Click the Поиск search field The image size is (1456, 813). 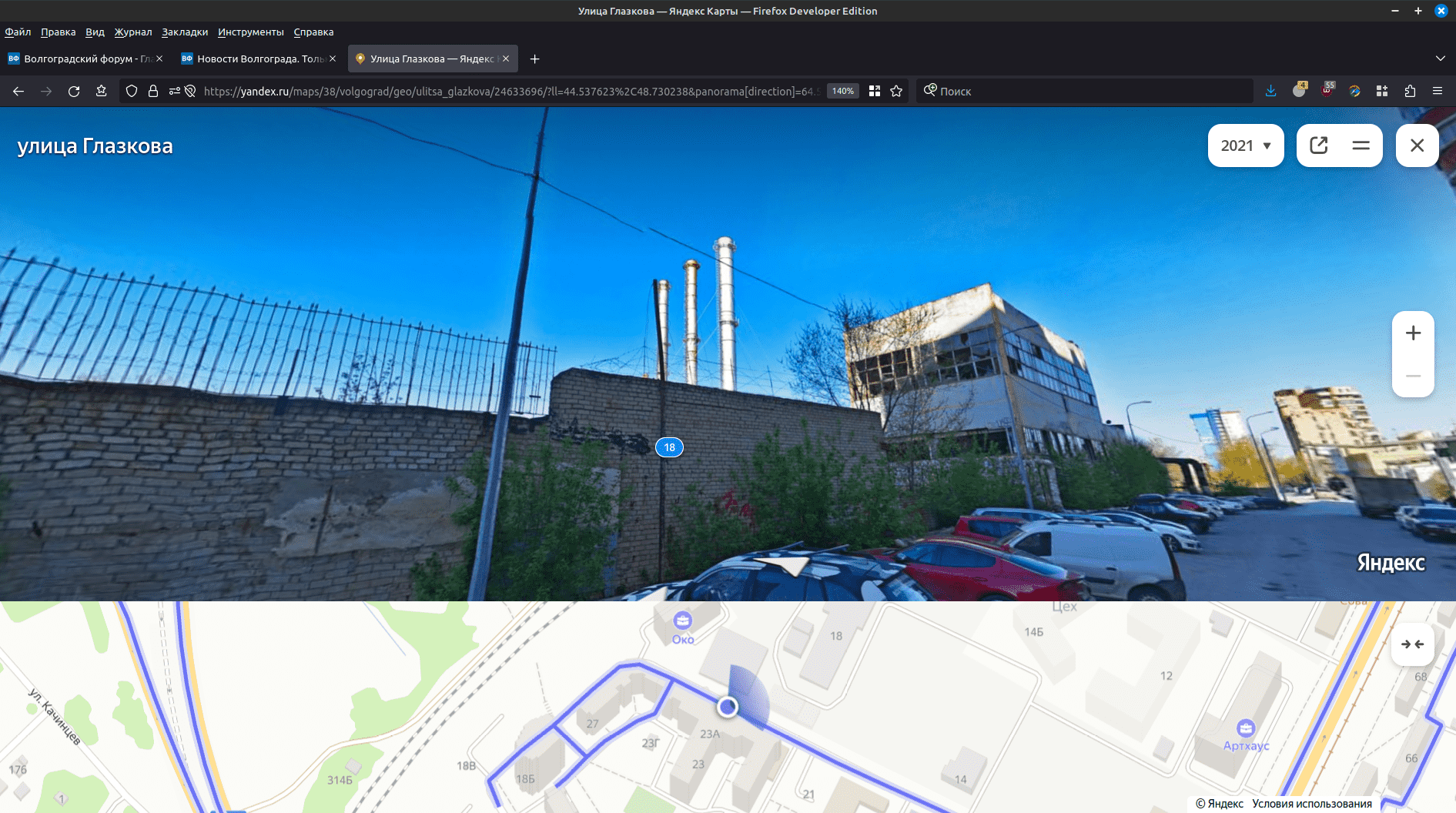pyautogui.click(x=1086, y=91)
